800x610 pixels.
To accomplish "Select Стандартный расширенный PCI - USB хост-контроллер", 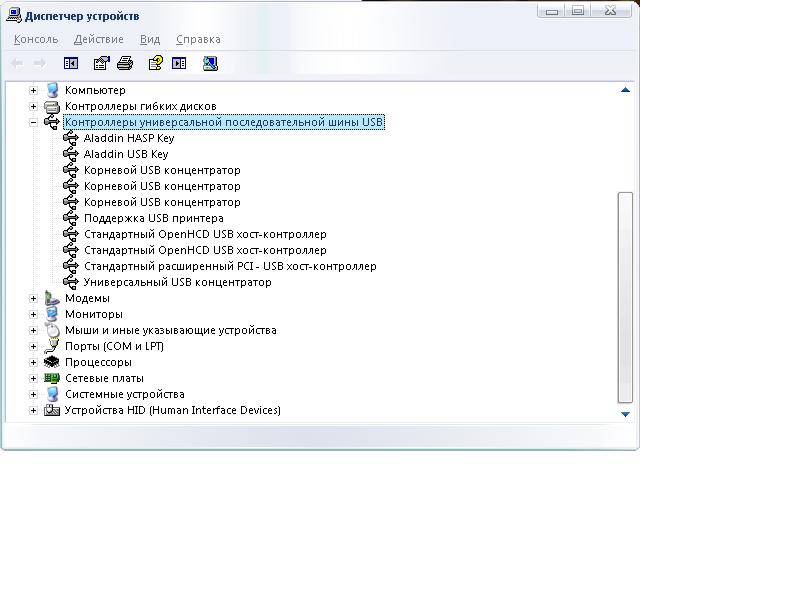I will [230, 266].
